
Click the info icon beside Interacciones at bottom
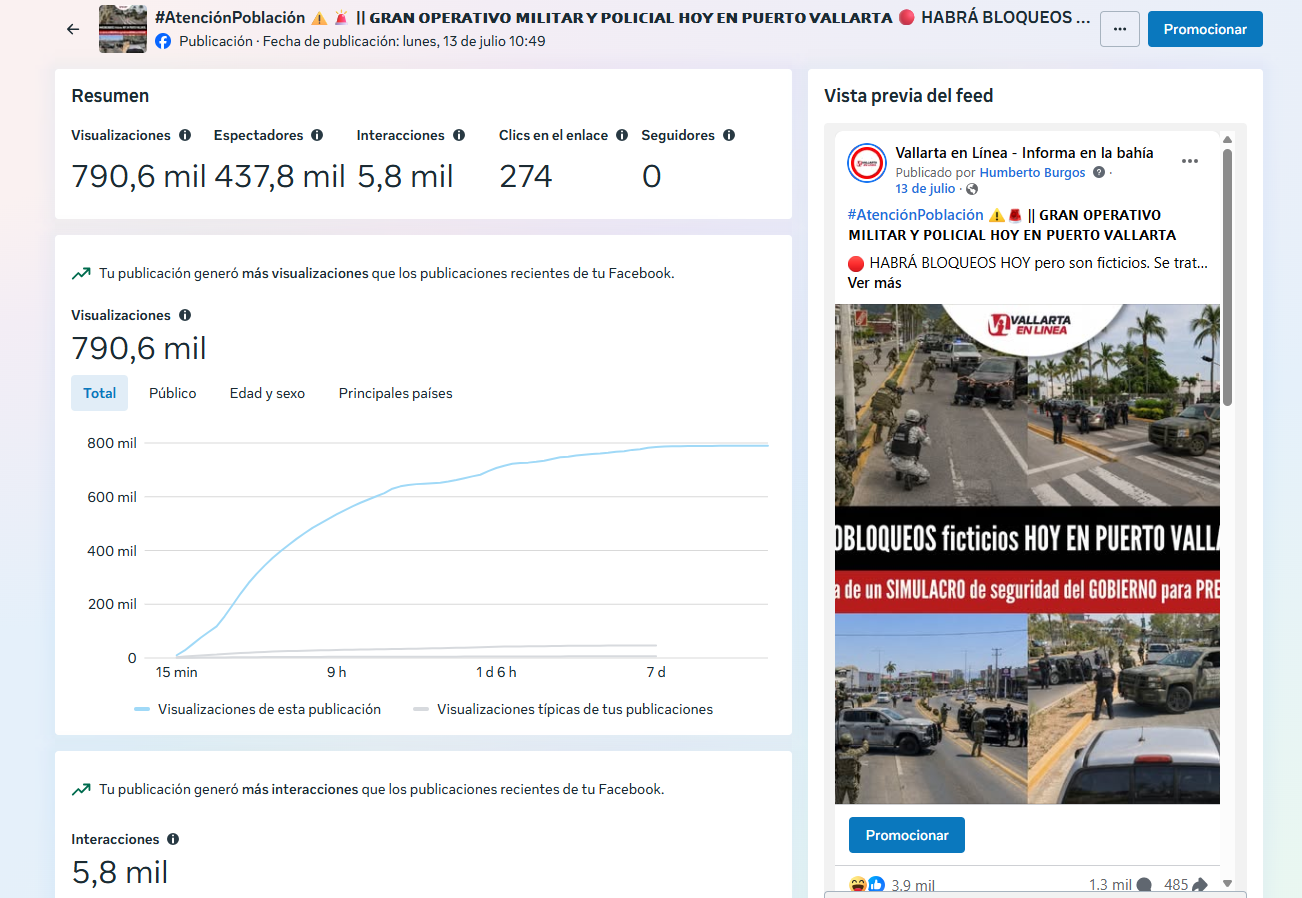click(173, 839)
